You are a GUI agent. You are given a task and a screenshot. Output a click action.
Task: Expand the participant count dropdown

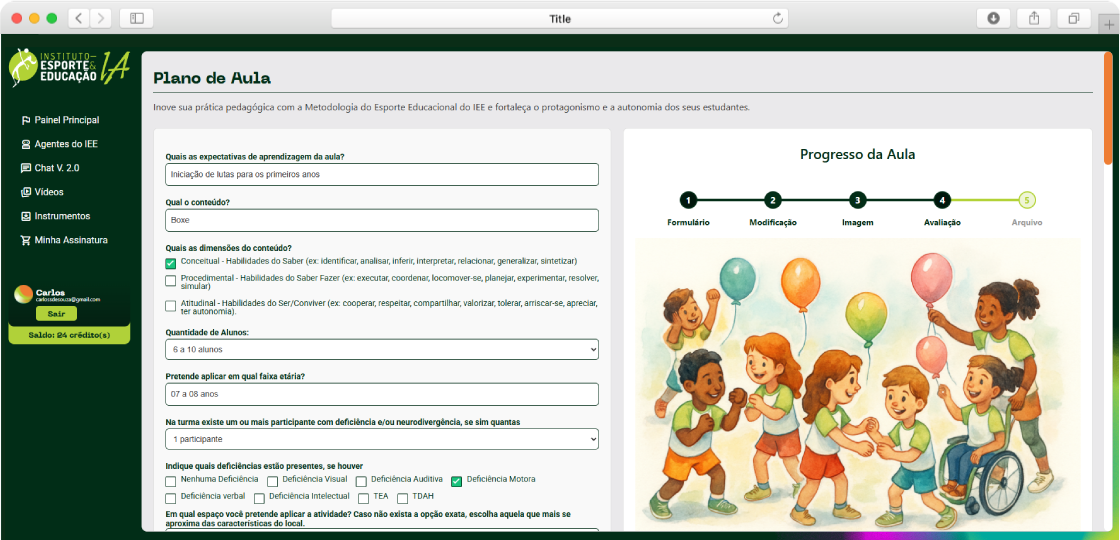pyautogui.click(x=382, y=439)
